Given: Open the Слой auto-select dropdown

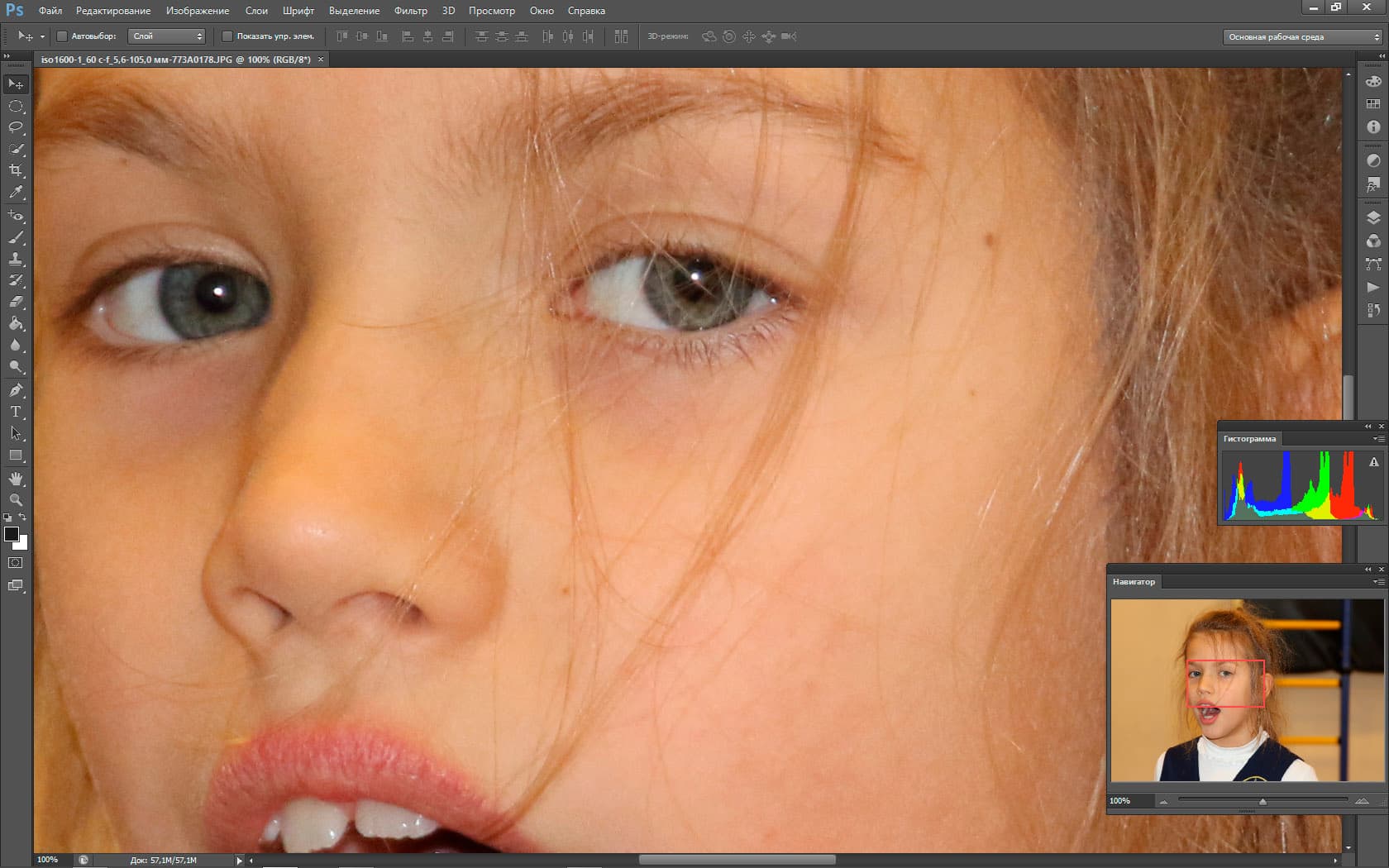Looking at the screenshot, I should (x=167, y=36).
